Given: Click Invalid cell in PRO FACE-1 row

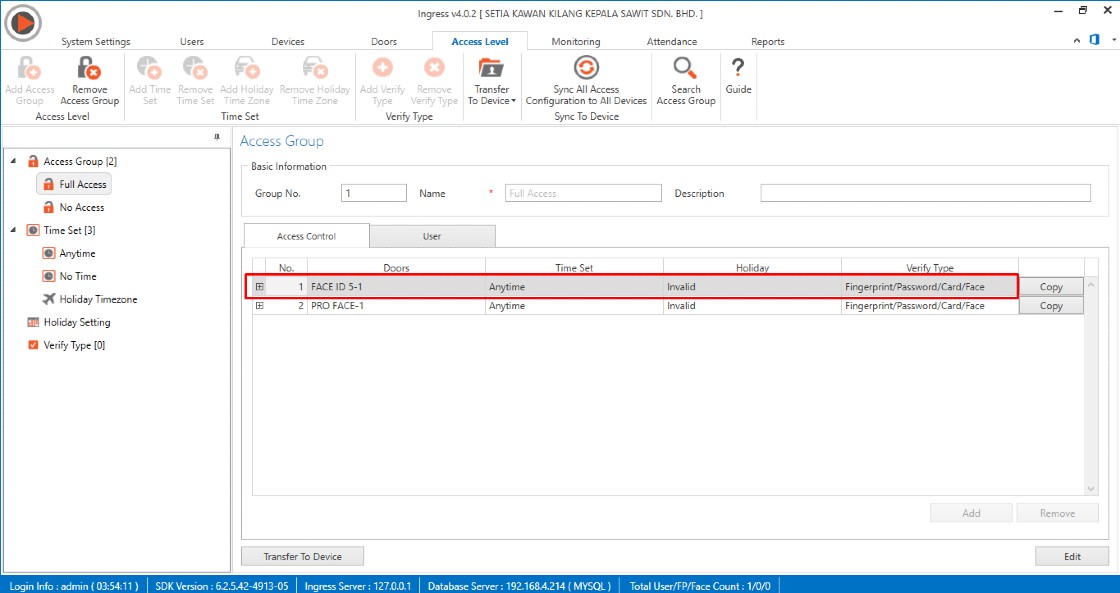Looking at the screenshot, I should click(752, 306).
